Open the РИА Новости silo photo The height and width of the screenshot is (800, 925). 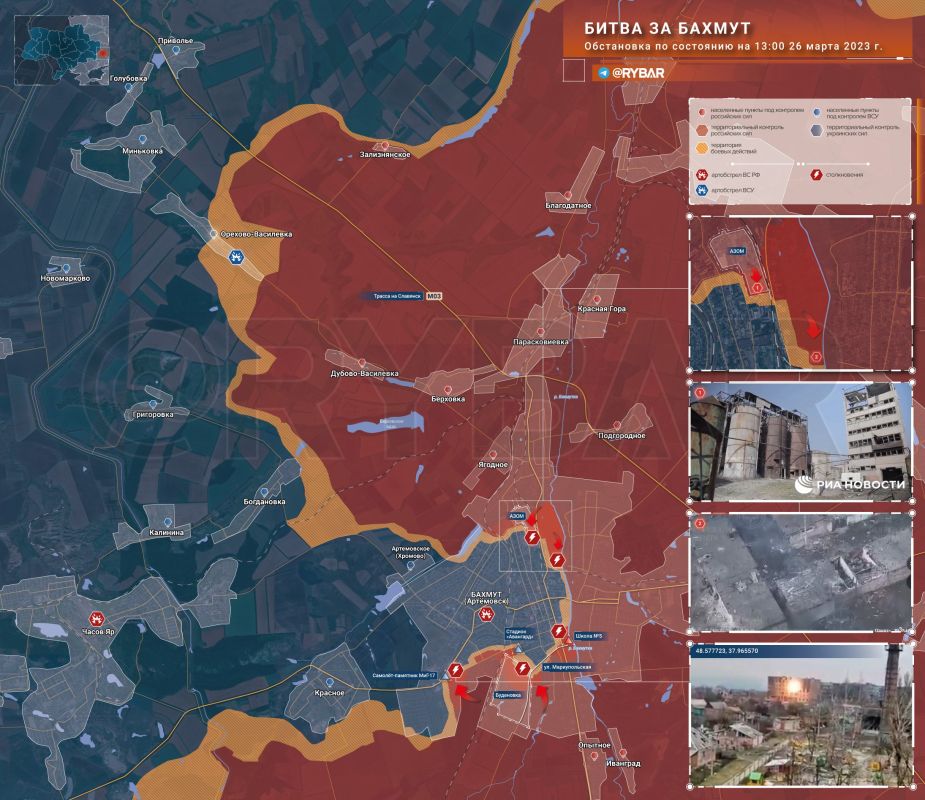coord(801,442)
